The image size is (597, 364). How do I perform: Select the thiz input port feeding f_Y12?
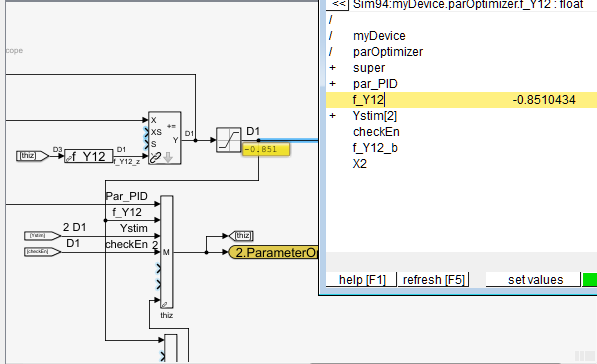pos(32,156)
